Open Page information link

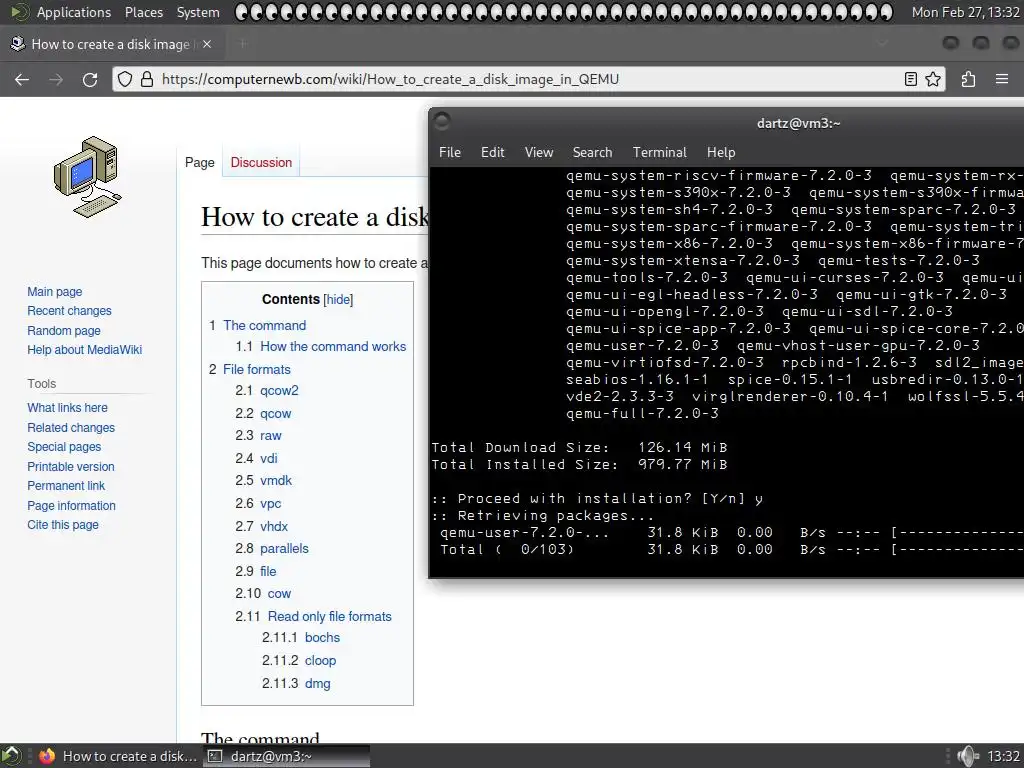point(71,505)
